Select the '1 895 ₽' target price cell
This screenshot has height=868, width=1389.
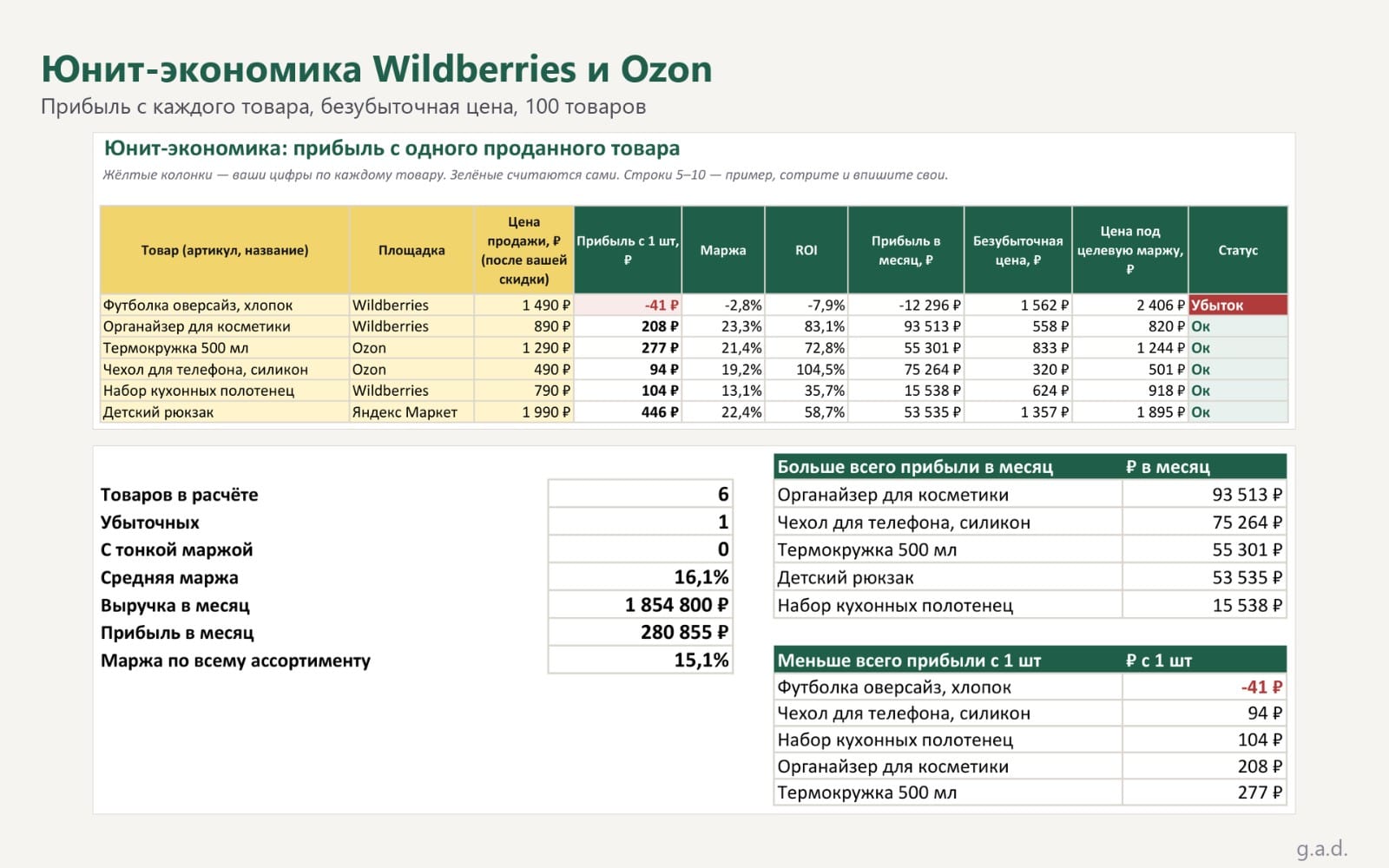1130,412
